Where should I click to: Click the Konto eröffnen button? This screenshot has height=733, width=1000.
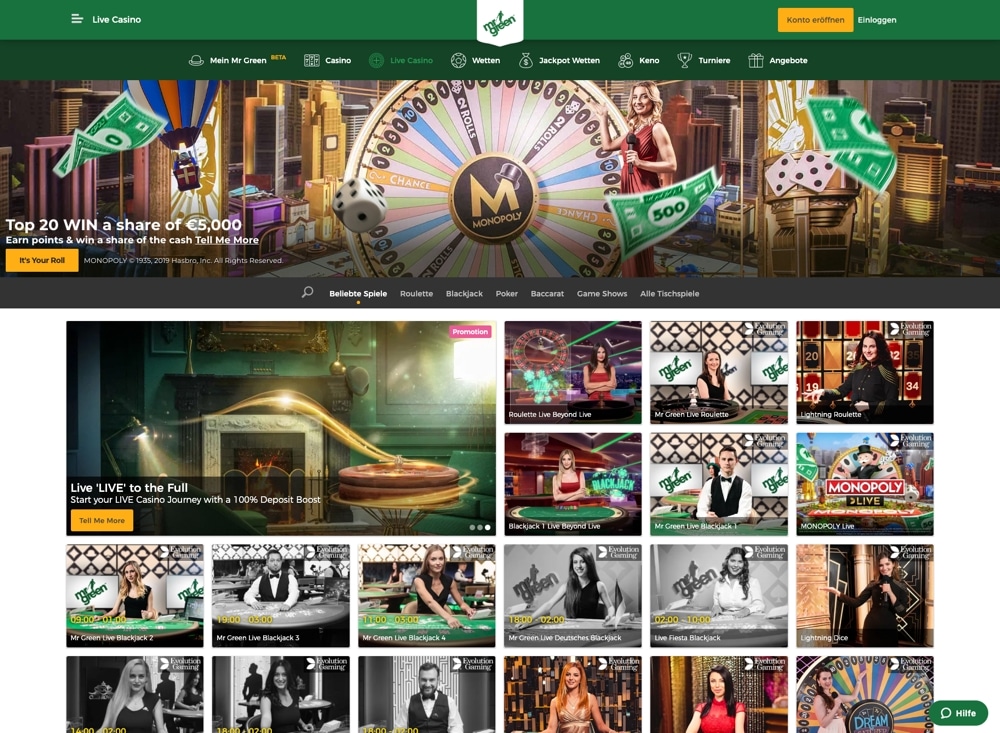tap(815, 20)
